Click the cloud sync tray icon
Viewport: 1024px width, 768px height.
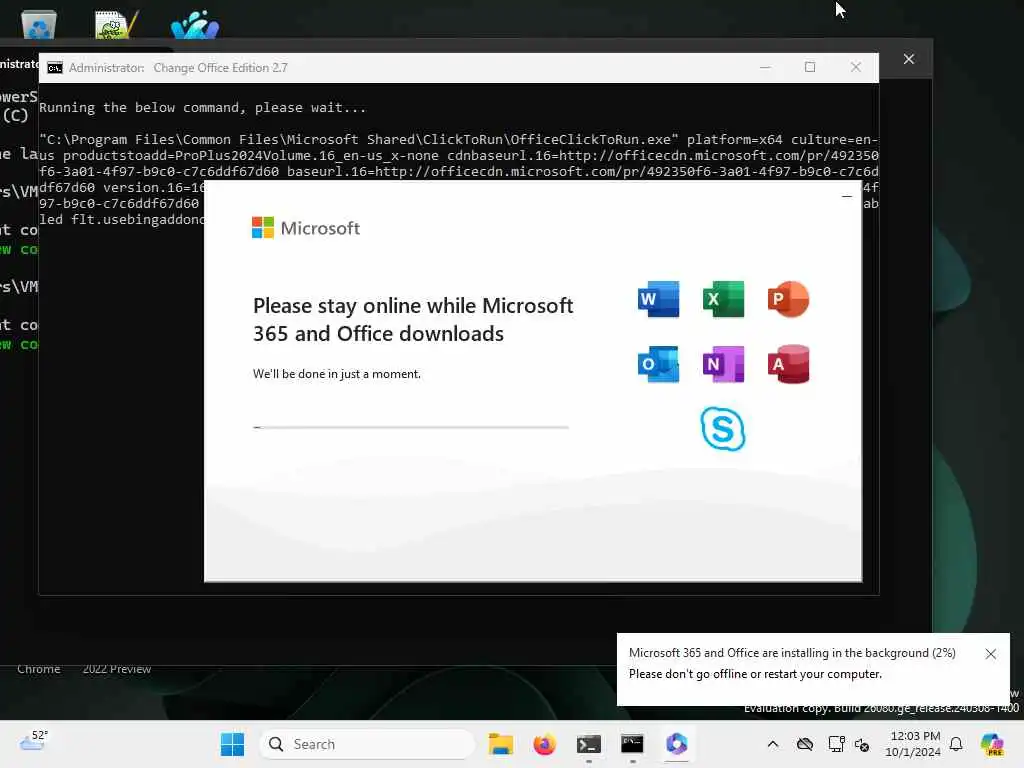(x=805, y=744)
